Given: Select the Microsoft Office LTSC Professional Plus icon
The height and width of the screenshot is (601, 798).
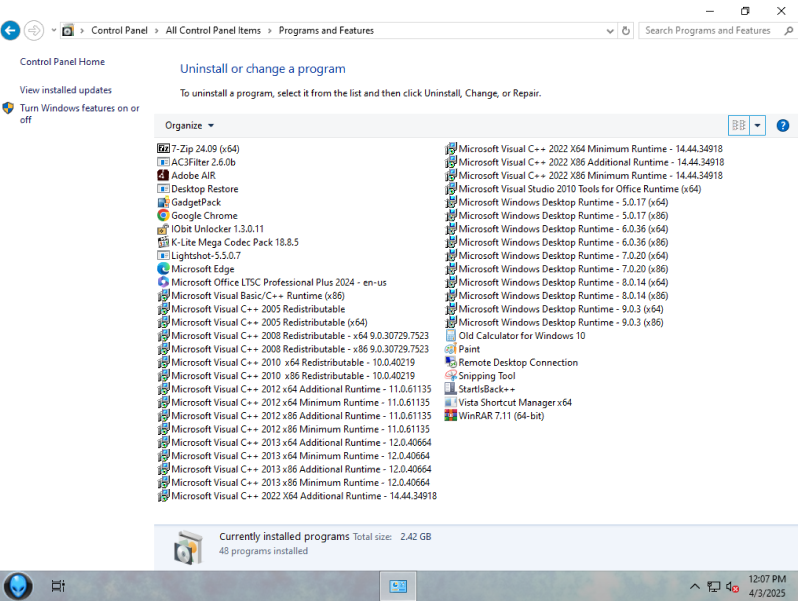Looking at the screenshot, I should [x=163, y=282].
